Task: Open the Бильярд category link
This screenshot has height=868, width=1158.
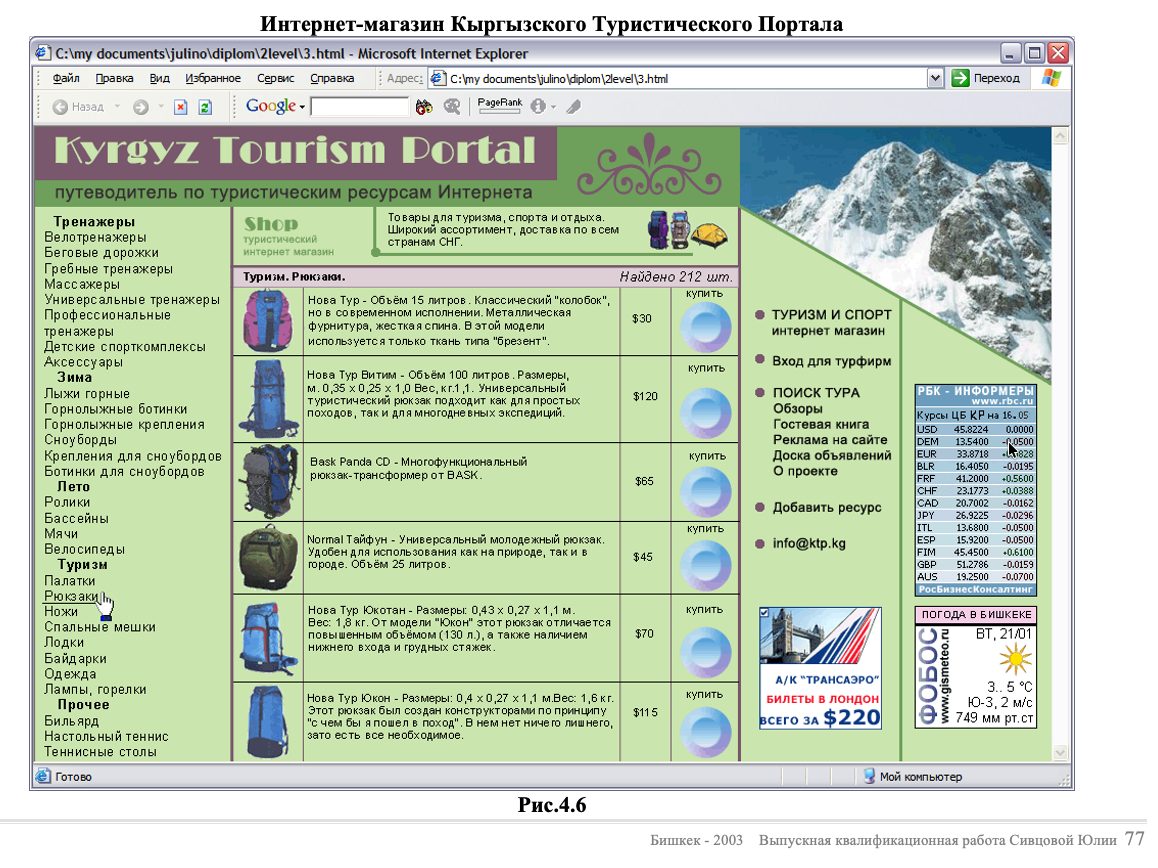Action: (x=71, y=721)
